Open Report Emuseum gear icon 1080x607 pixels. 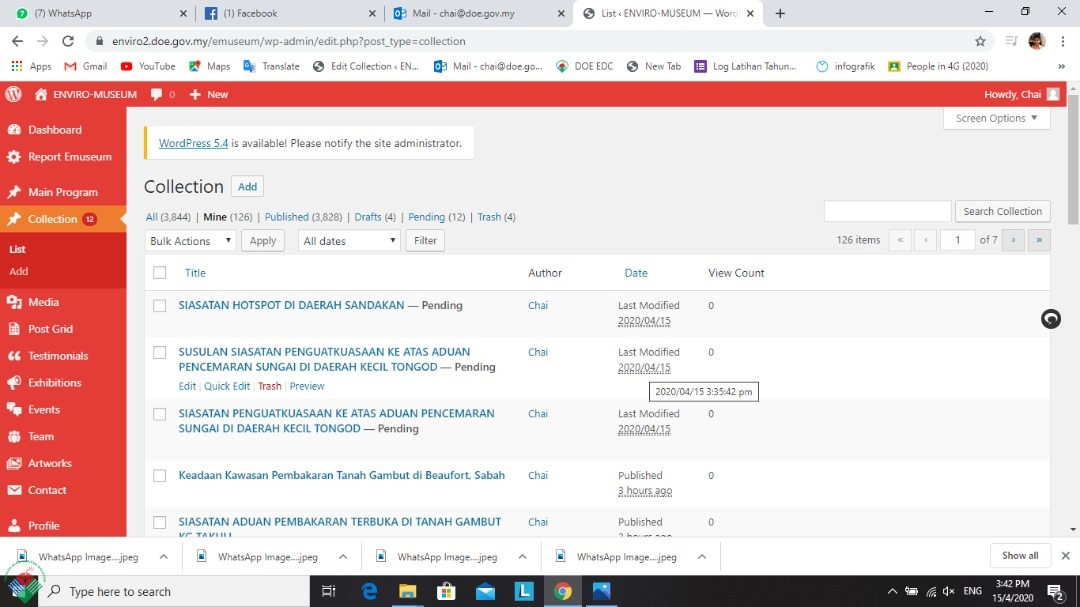pyautogui.click(x=14, y=157)
